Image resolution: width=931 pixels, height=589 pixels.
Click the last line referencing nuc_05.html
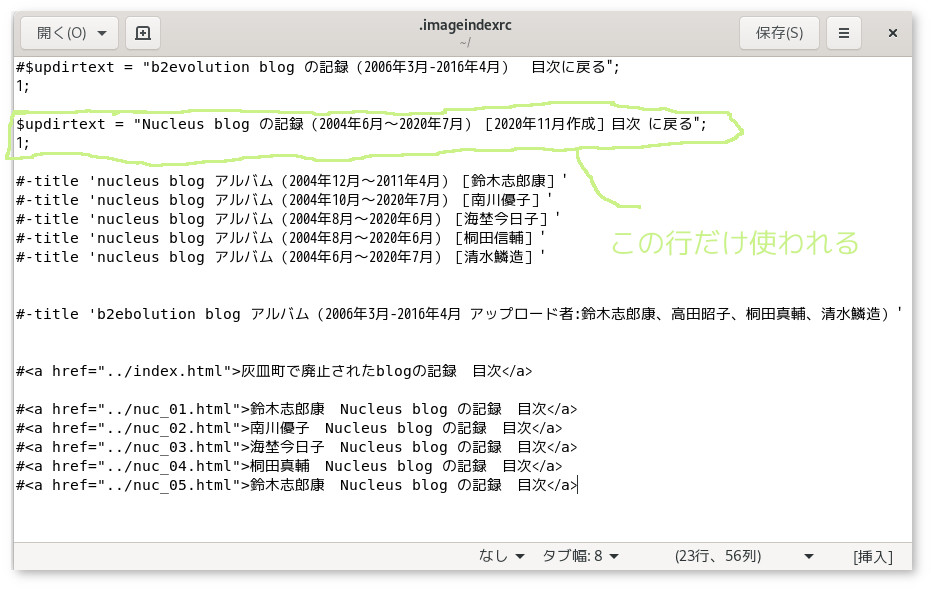tap(296, 485)
